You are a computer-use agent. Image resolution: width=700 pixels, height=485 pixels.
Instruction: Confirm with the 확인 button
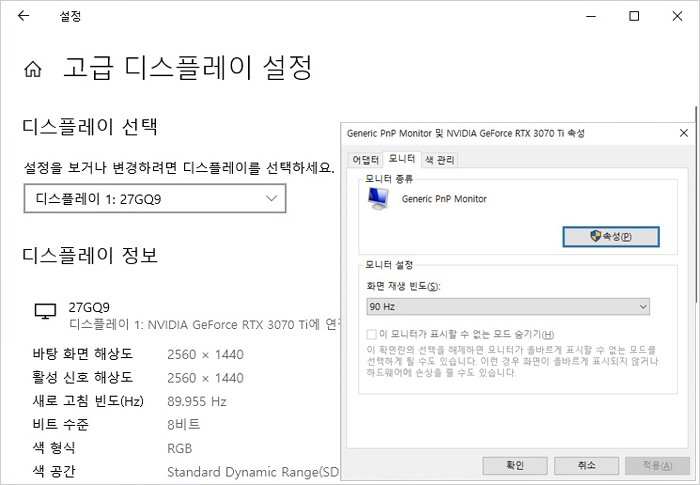(515, 465)
